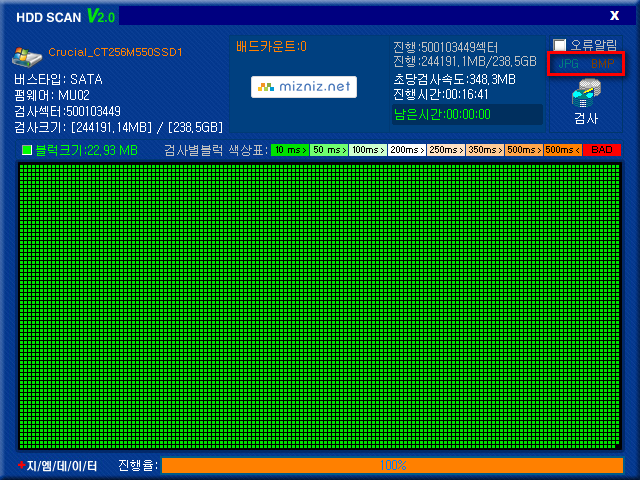
Task: Click inside the green block scan map
Action: (320, 306)
